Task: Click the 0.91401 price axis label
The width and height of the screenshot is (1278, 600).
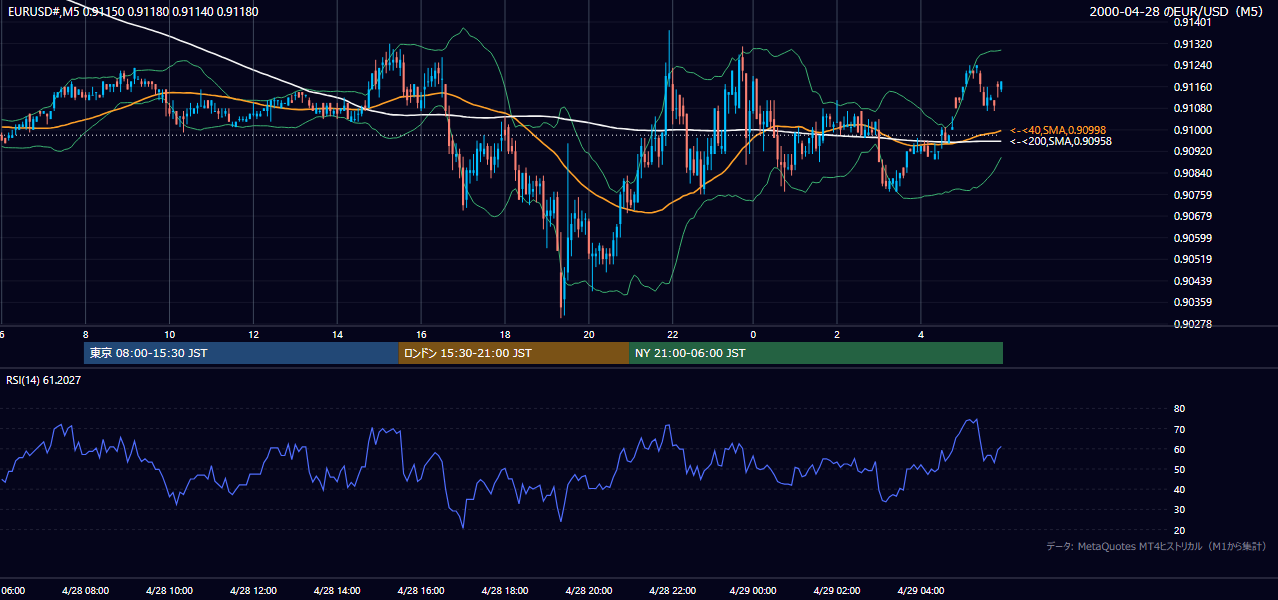Action: pyautogui.click(x=1192, y=23)
